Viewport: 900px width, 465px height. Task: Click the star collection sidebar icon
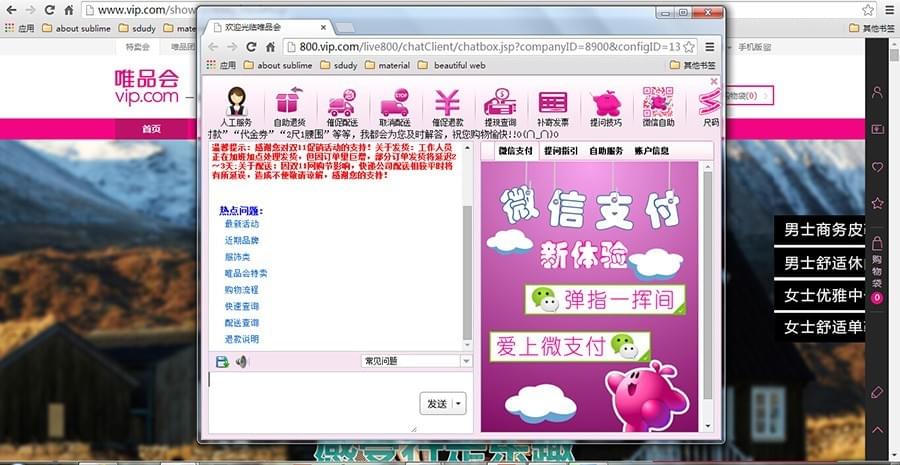877,203
